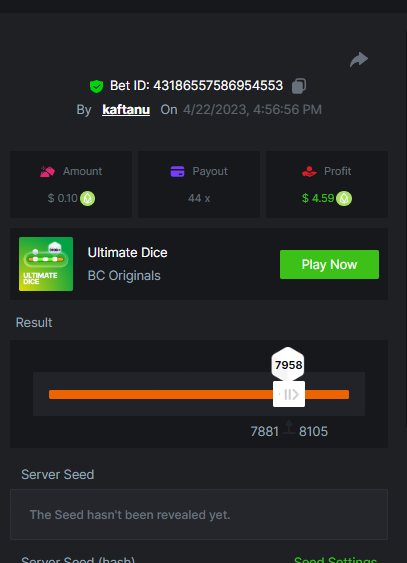
Task: Click the purple Payout card icon
Action: pyautogui.click(x=177, y=171)
